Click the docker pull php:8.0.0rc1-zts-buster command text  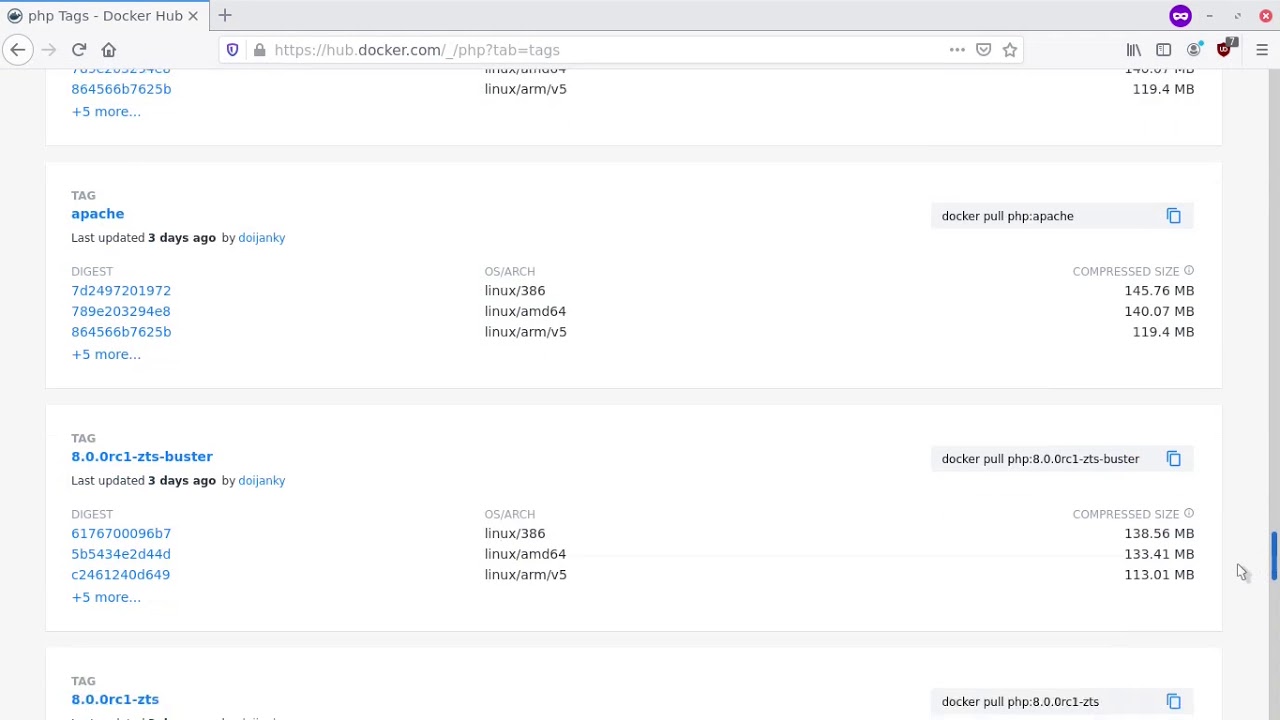(x=1040, y=459)
